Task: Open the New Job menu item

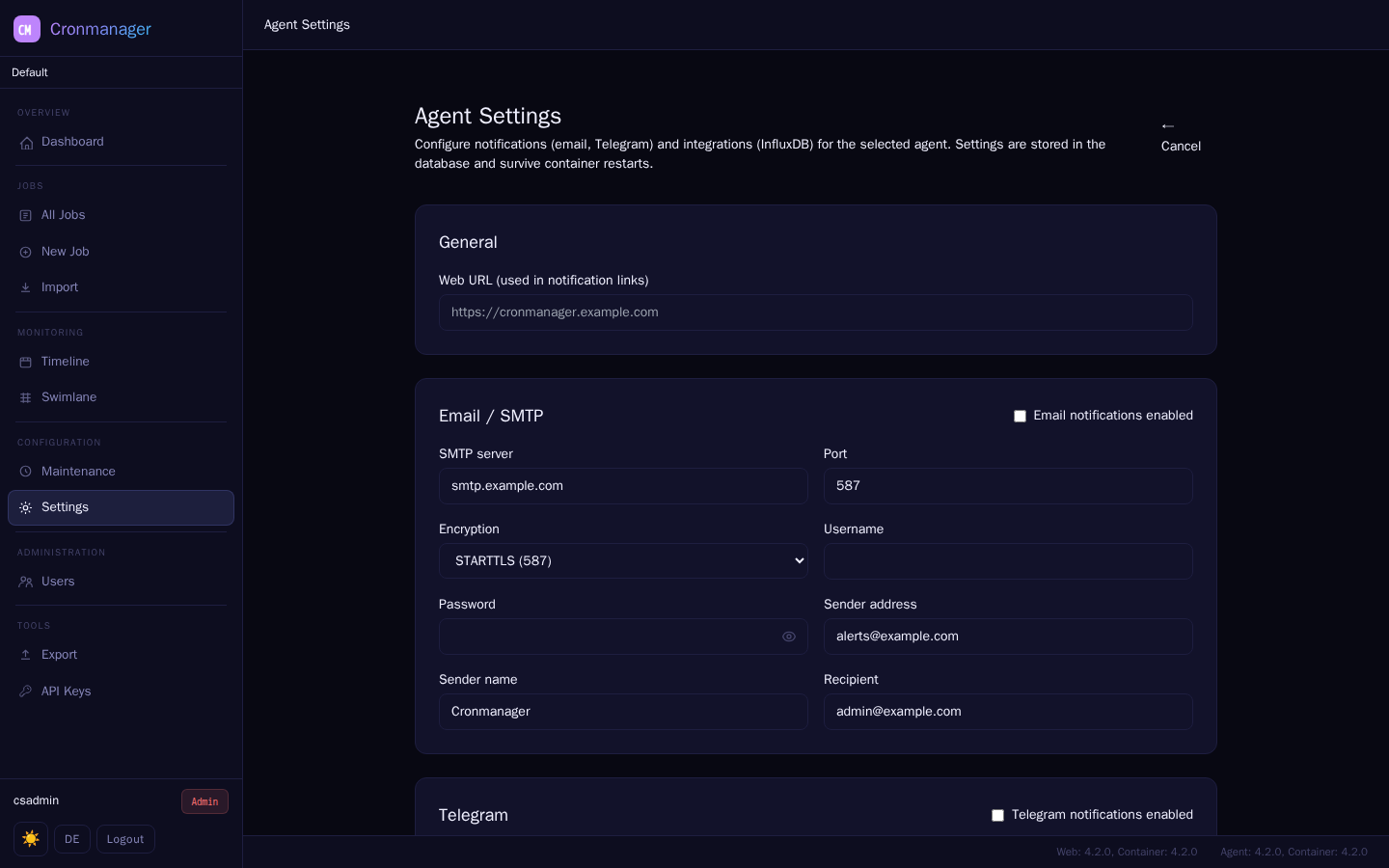Action: point(121,252)
